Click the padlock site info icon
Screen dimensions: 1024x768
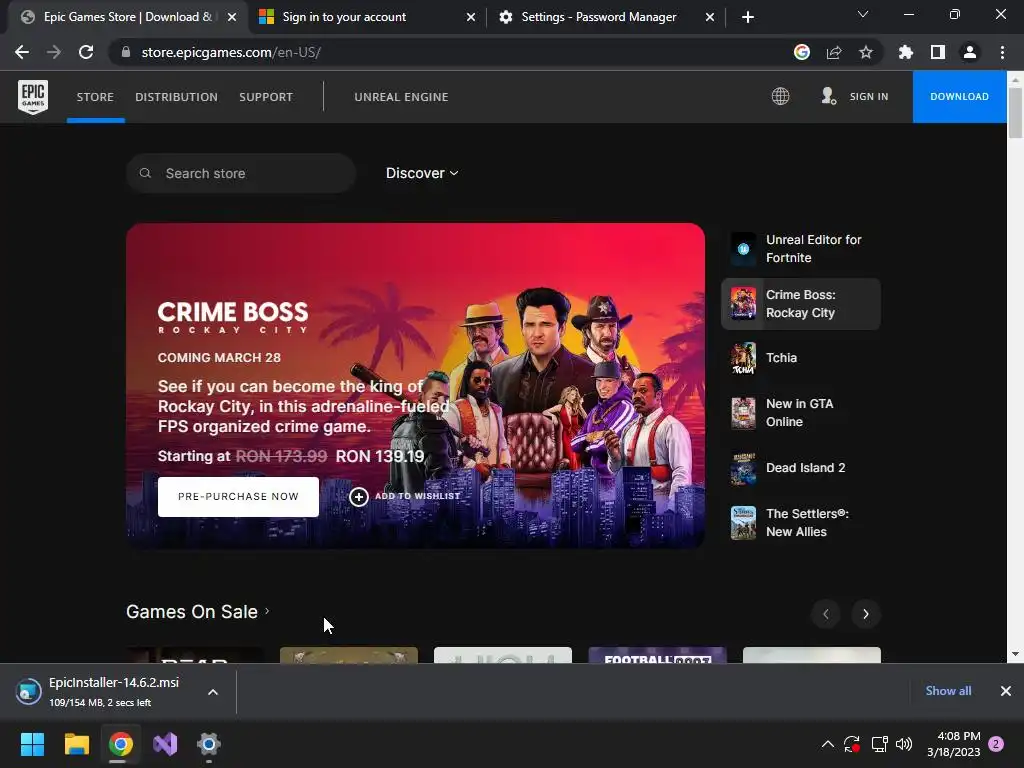(x=126, y=52)
